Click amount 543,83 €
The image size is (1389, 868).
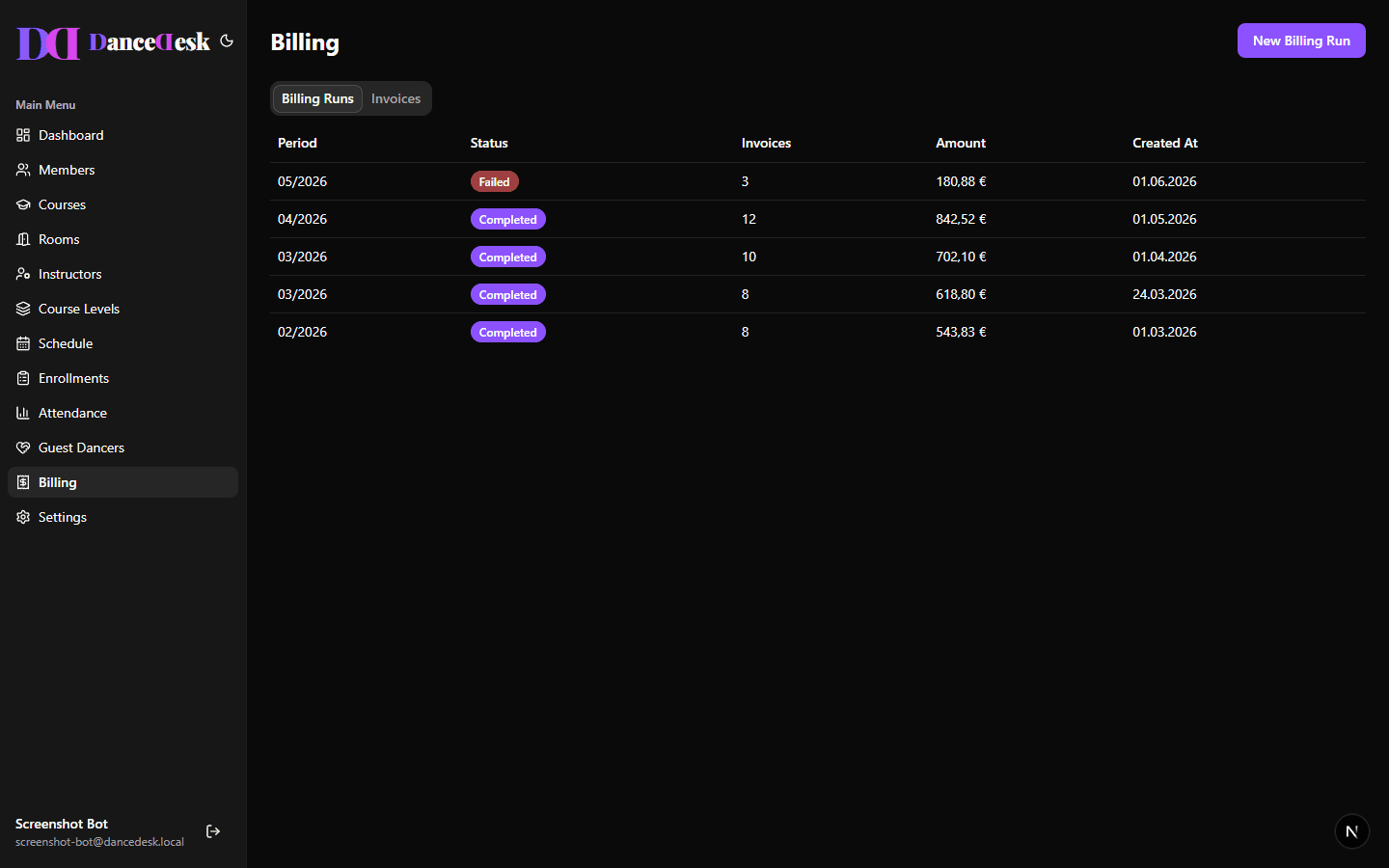tap(961, 332)
